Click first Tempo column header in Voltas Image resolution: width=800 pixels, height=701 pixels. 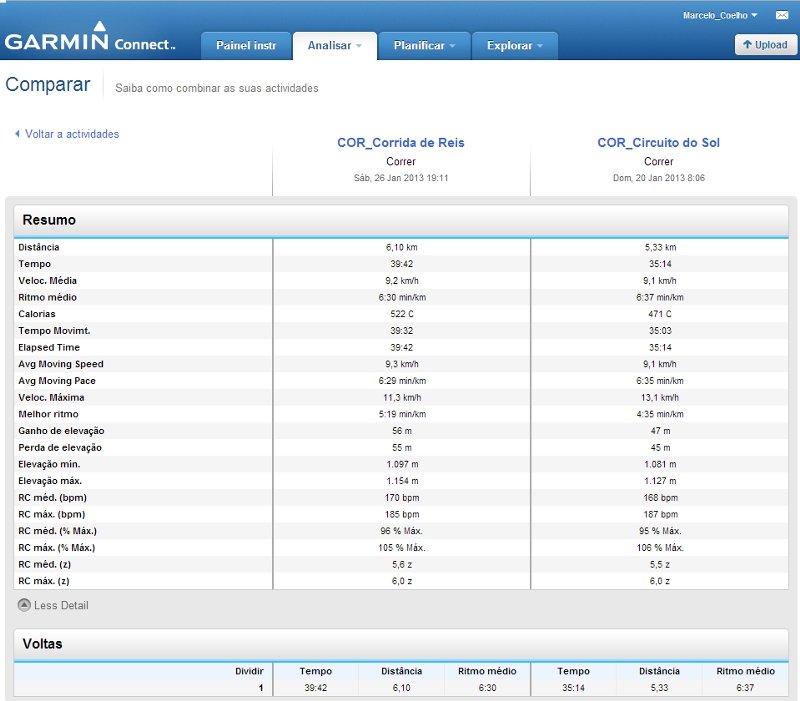(316, 671)
